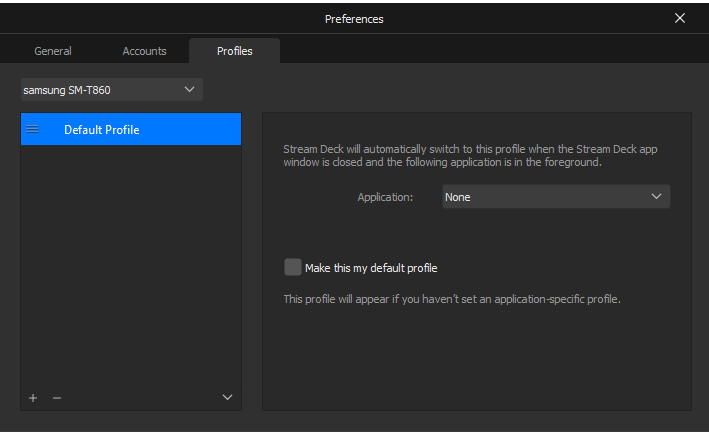
Task: Open the profile options chevron below the list
Action: pyautogui.click(x=227, y=398)
